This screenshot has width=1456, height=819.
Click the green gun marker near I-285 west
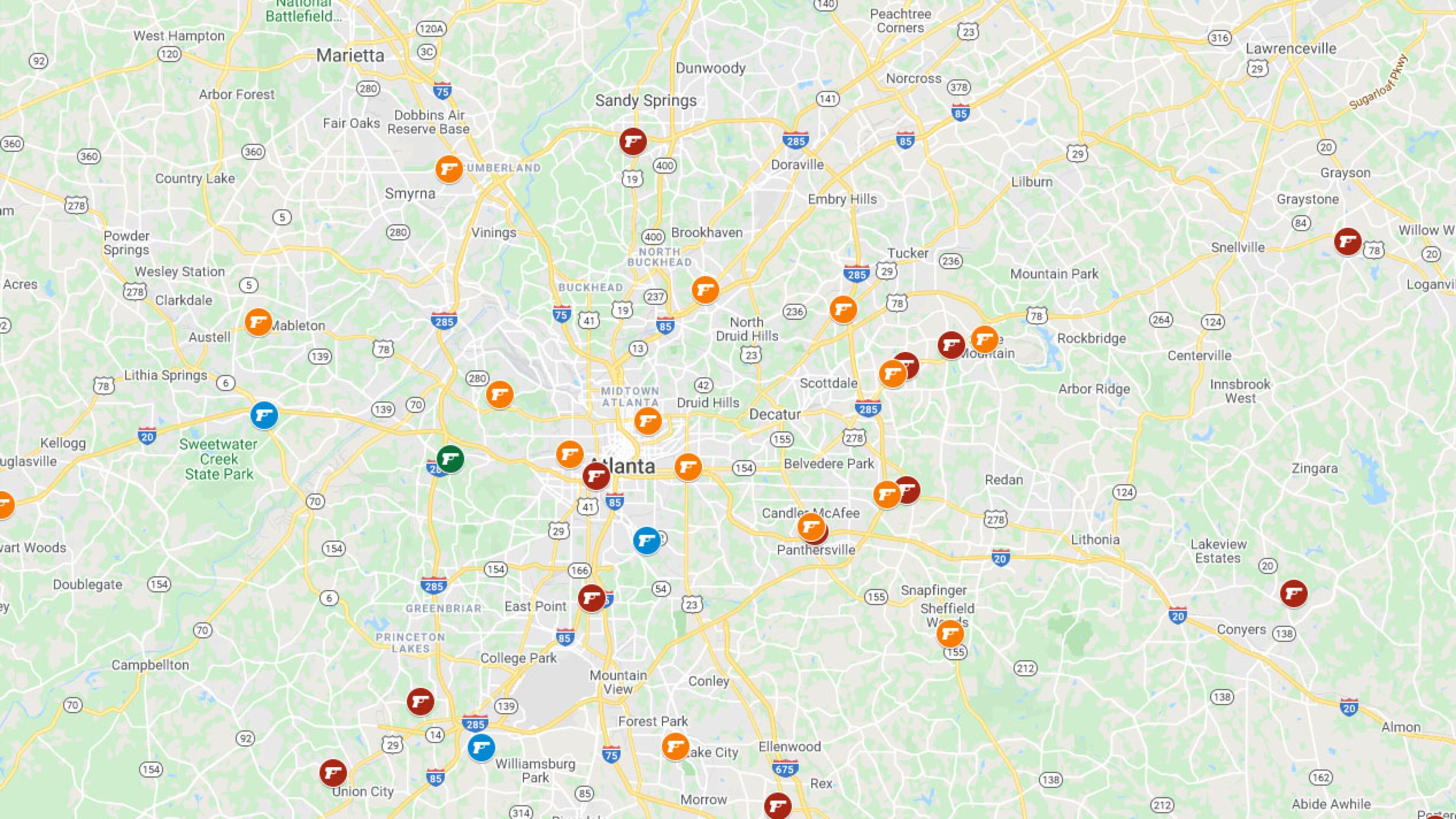point(450,458)
